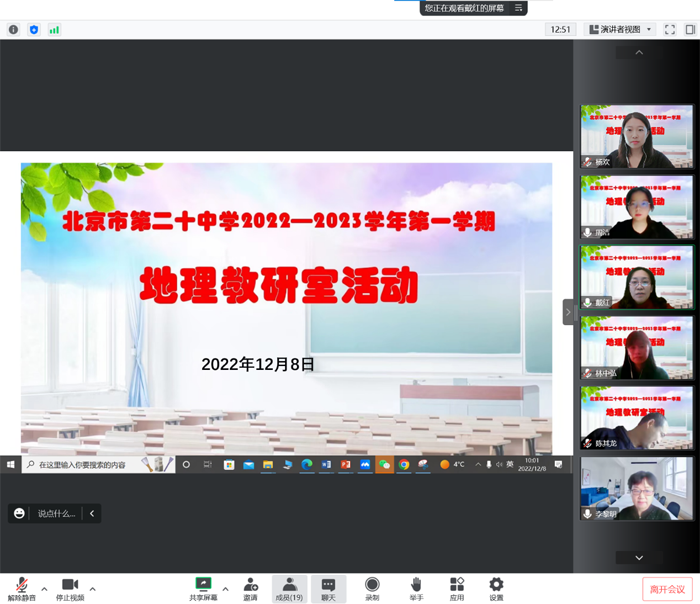
Task: Collapse the quick chat bar arrow
Action: (x=92, y=513)
